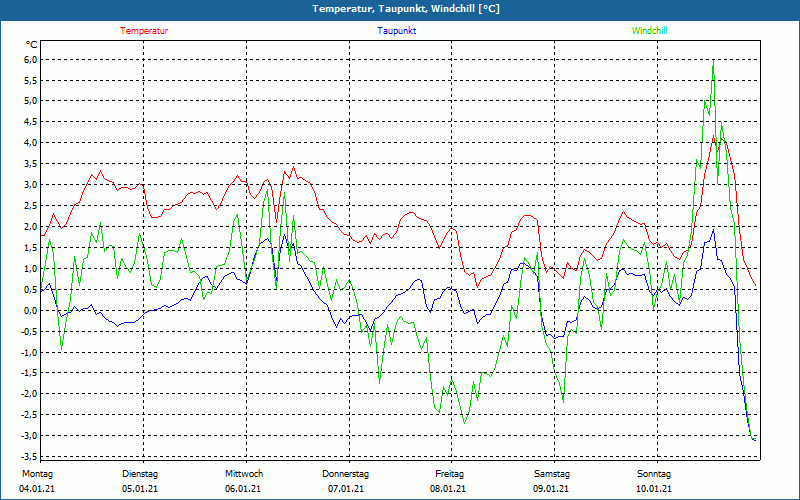
Task: Click the Sonntag day label
Action: coord(654,474)
